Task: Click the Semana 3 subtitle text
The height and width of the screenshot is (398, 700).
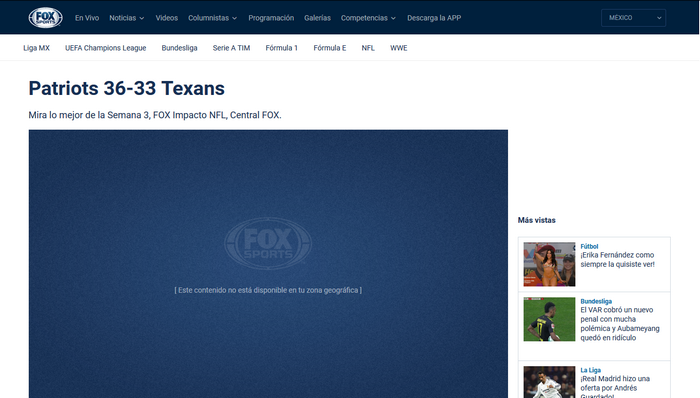Action: 155,115
